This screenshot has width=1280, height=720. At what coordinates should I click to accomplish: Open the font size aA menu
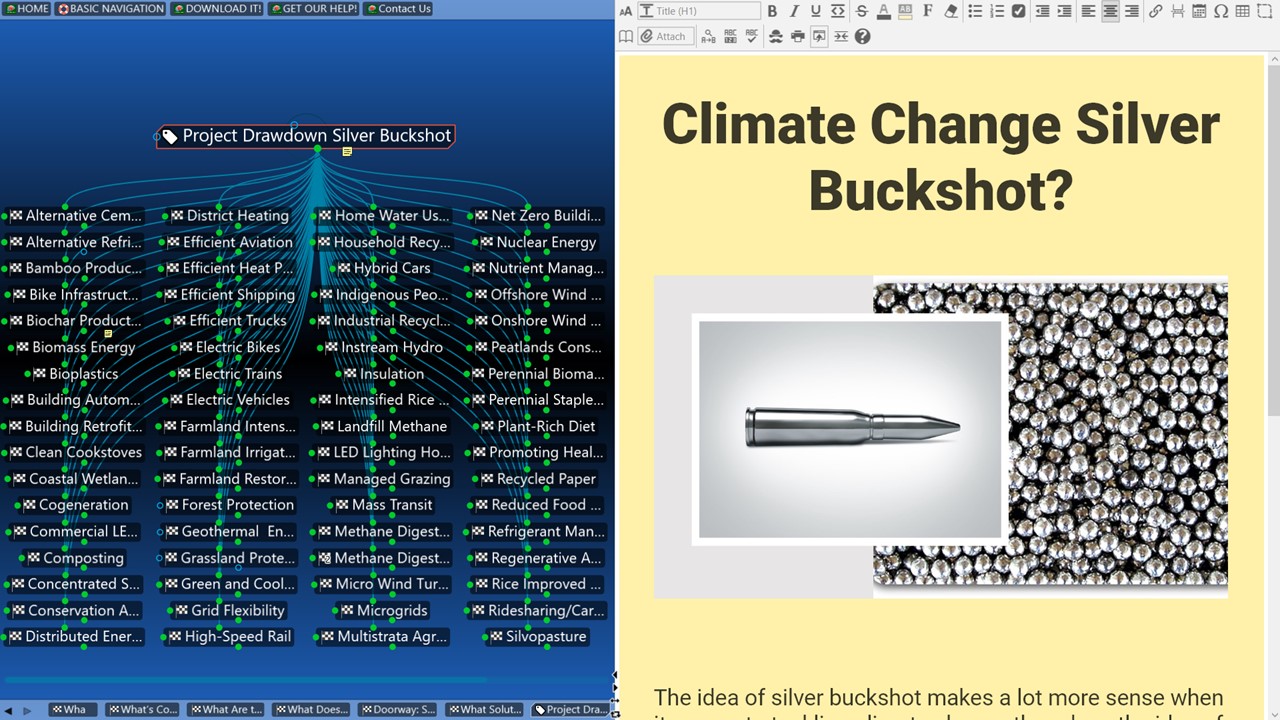pyautogui.click(x=626, y=11)
